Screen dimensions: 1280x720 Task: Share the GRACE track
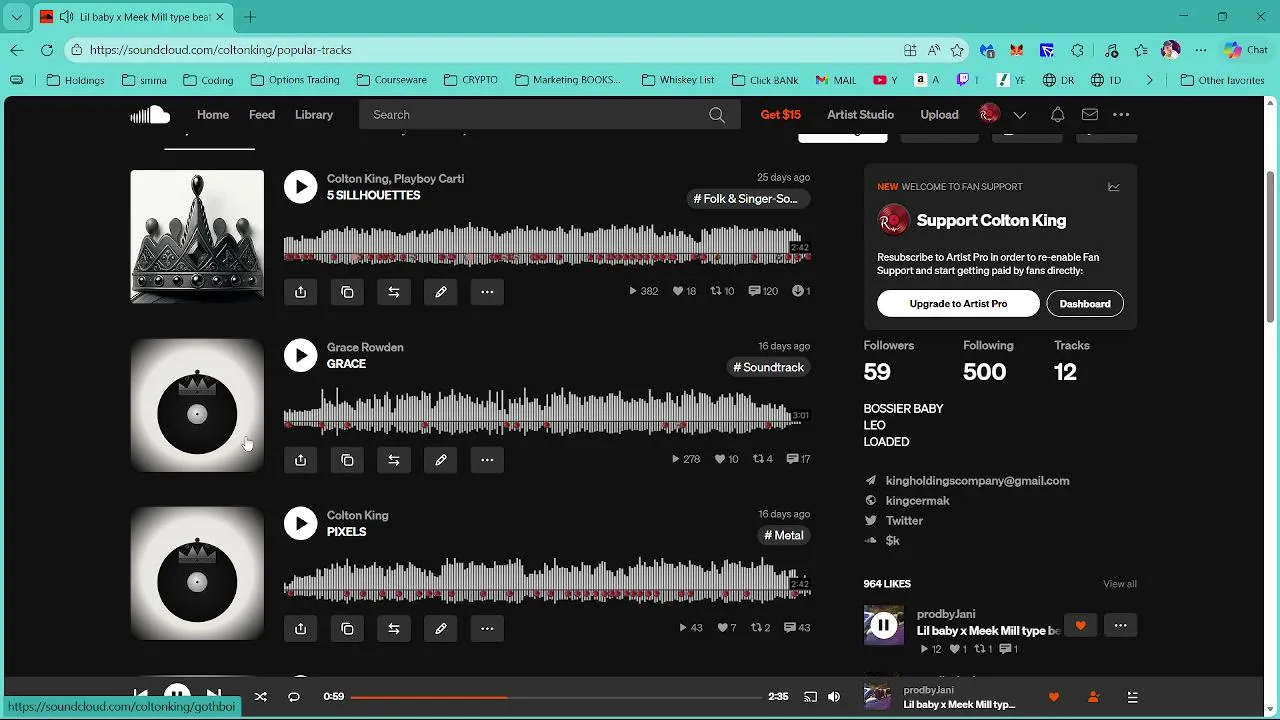301,460
